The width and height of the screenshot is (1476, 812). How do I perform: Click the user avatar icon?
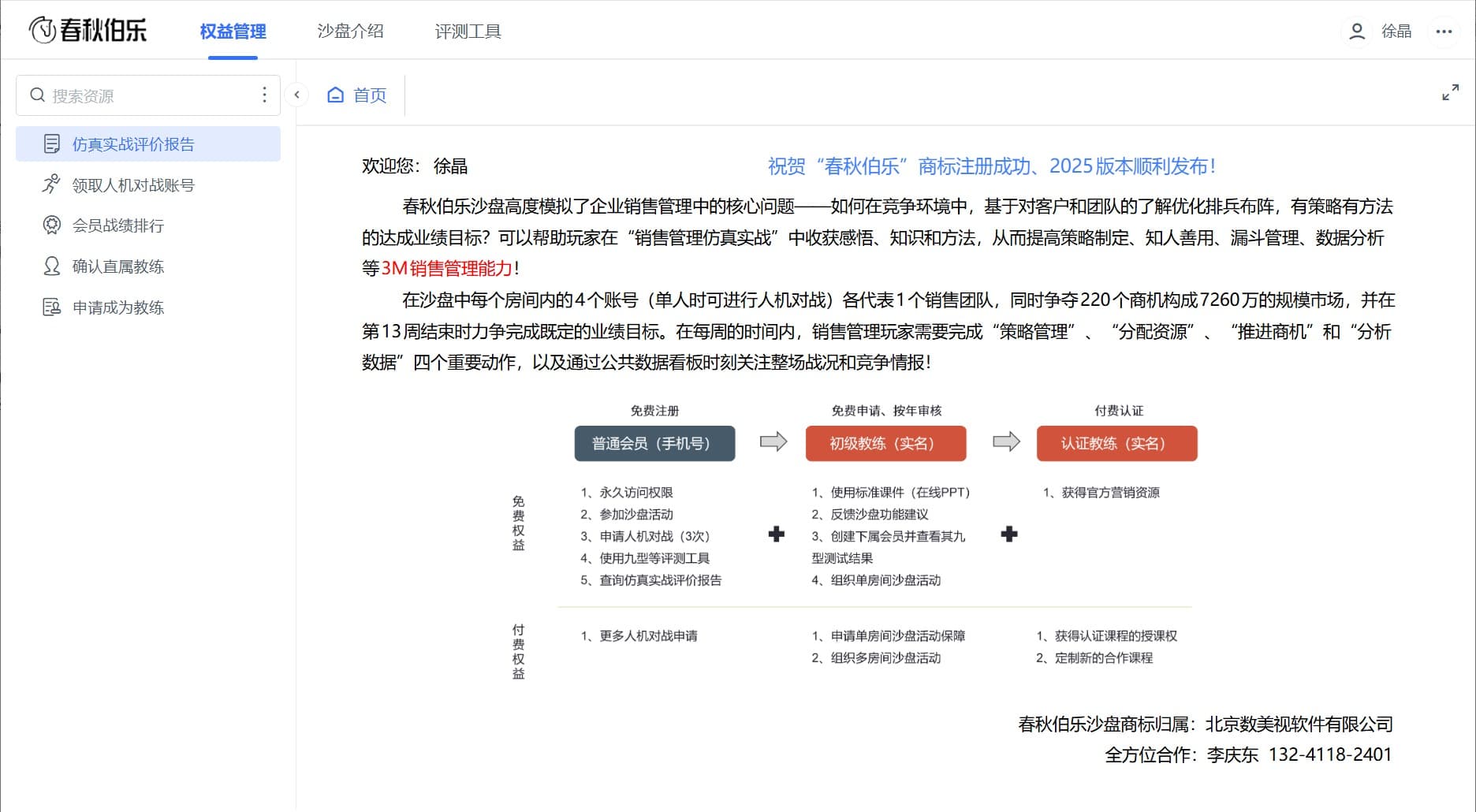click(1357, 31)
